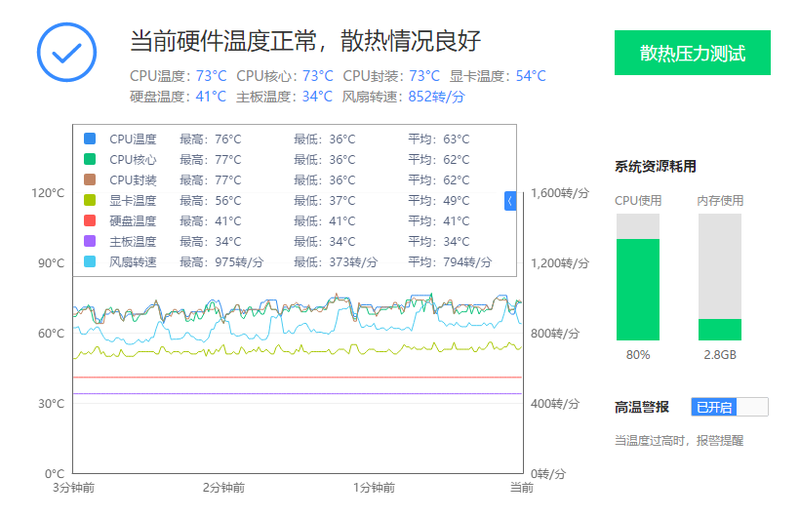Click the 1分钟前 time axis label

(374, 487)
